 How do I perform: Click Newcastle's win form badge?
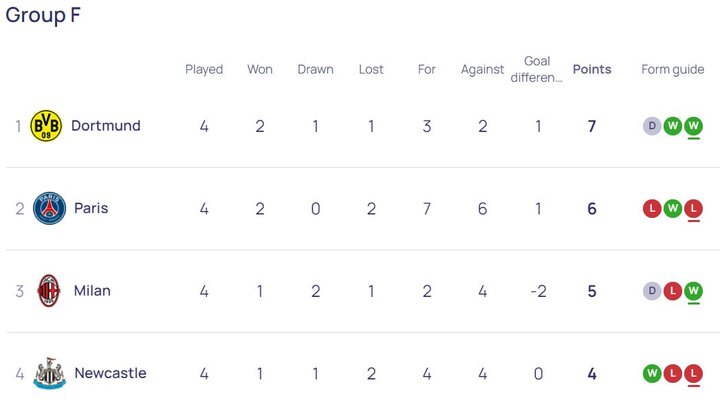652,373
